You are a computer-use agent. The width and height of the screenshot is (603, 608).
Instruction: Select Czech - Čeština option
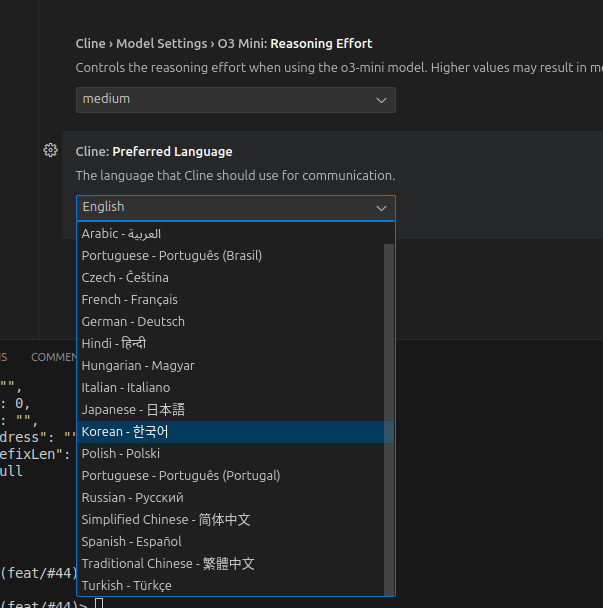click(x=126, y=278)
